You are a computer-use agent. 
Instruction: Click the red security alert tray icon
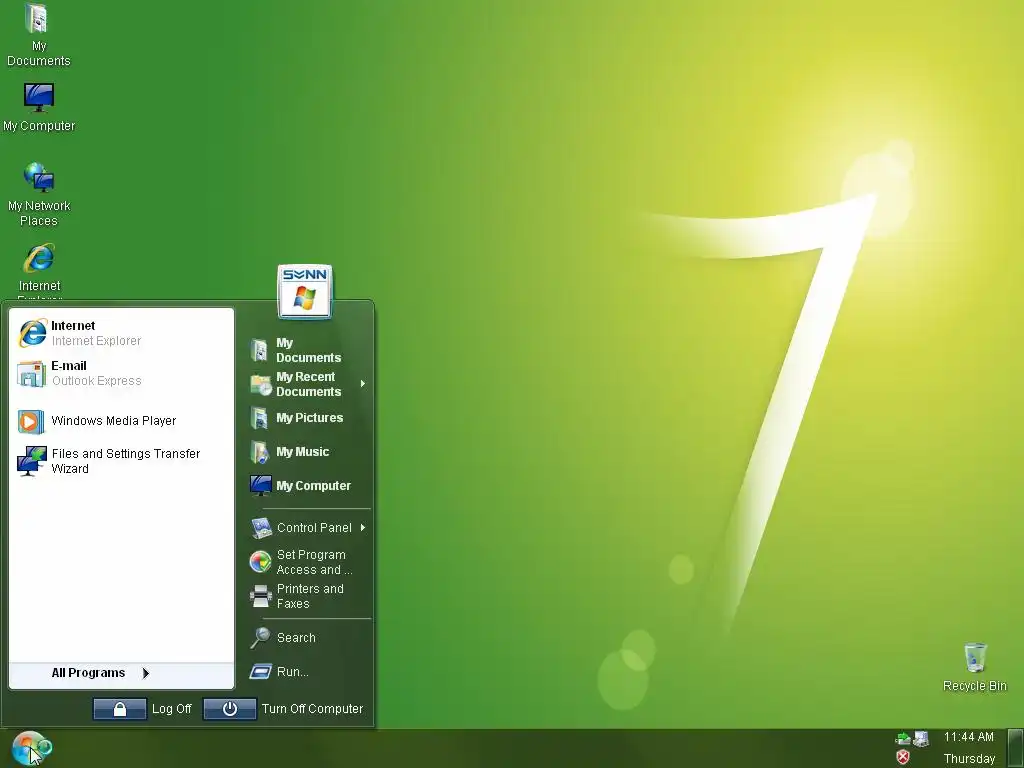point(903,757)
